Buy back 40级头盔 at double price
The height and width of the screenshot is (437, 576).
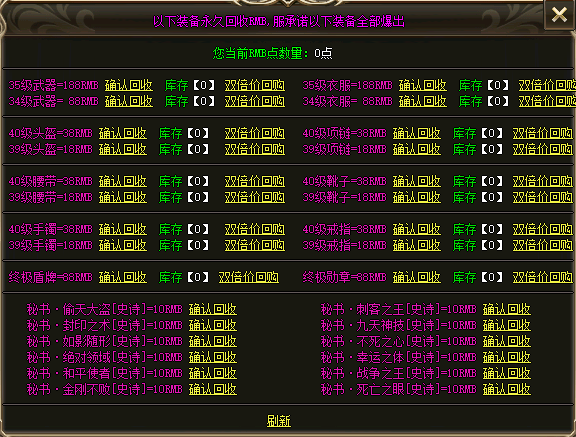tap(255, 133)
